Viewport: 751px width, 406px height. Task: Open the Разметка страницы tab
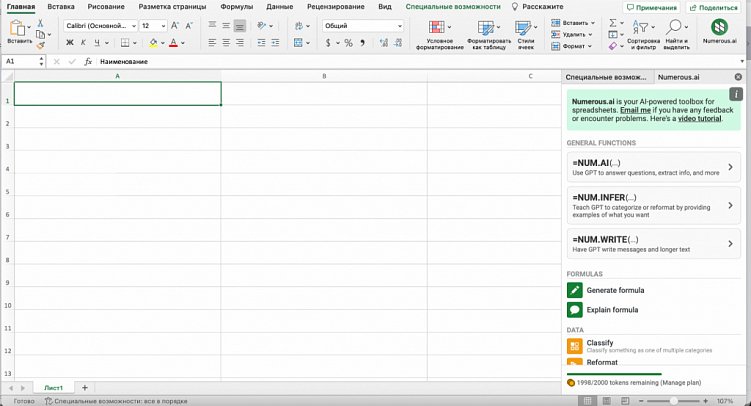(172, 7)
